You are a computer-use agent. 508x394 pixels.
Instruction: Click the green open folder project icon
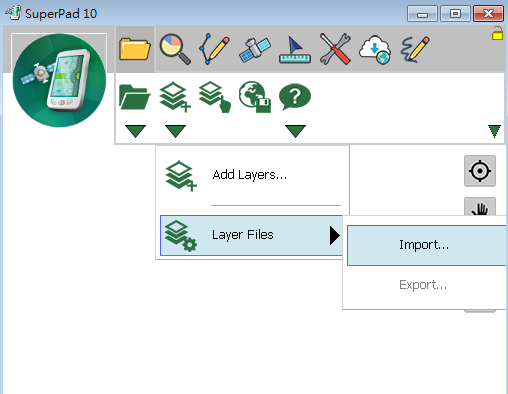[135, 97]
